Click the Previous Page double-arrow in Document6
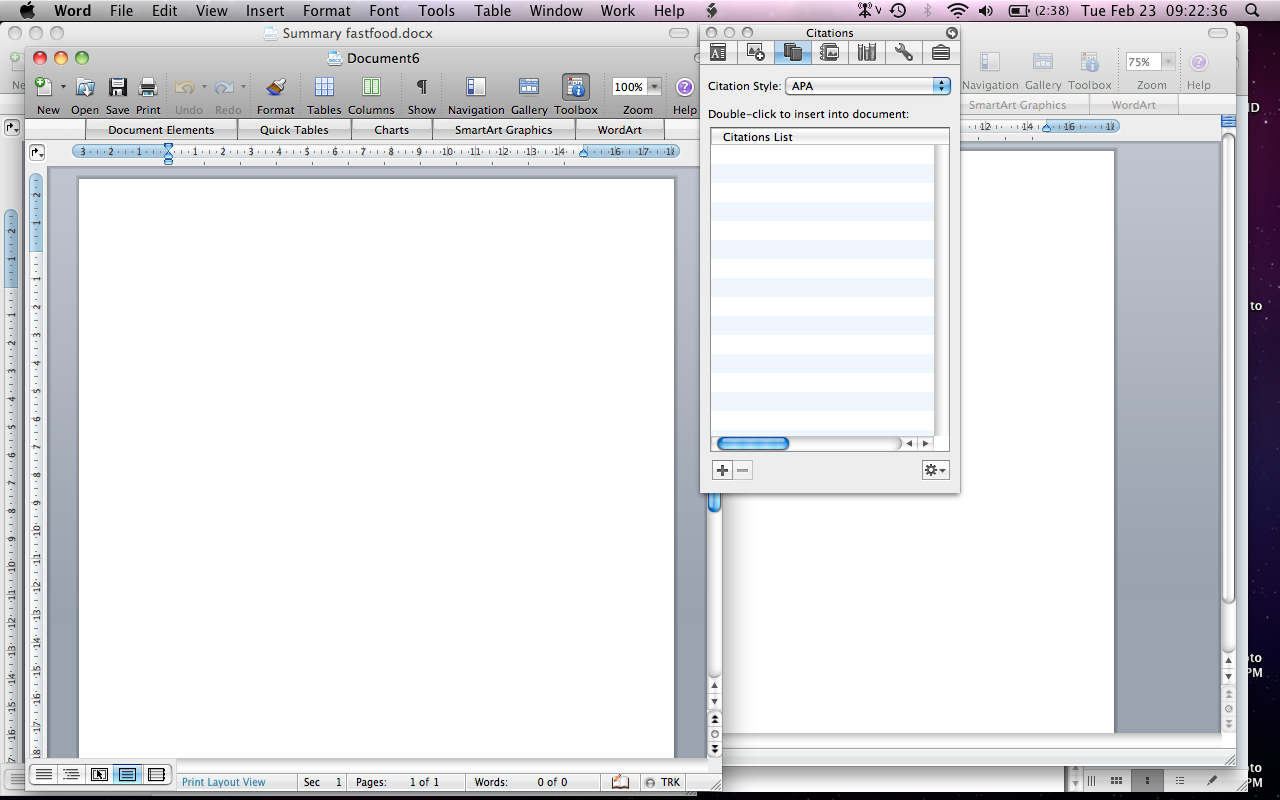The width and height of the screenshot is (1280, 800). point(714,719)
